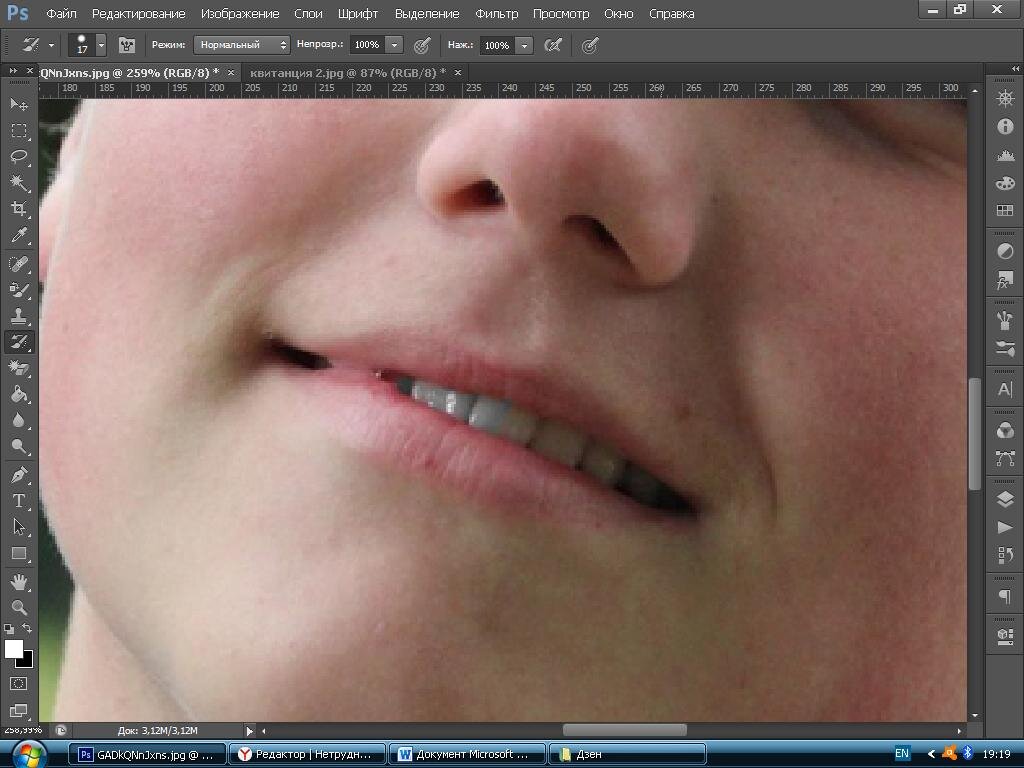Select the Eraser tool

19,368
